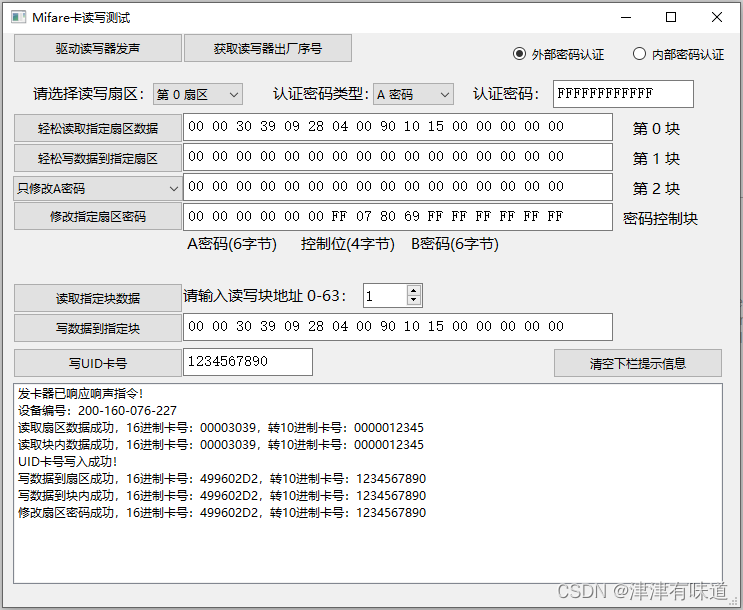
Task: Click 轻松写数据到指定扇区 button
Action: pyautogui.click(x=98, y=158)
